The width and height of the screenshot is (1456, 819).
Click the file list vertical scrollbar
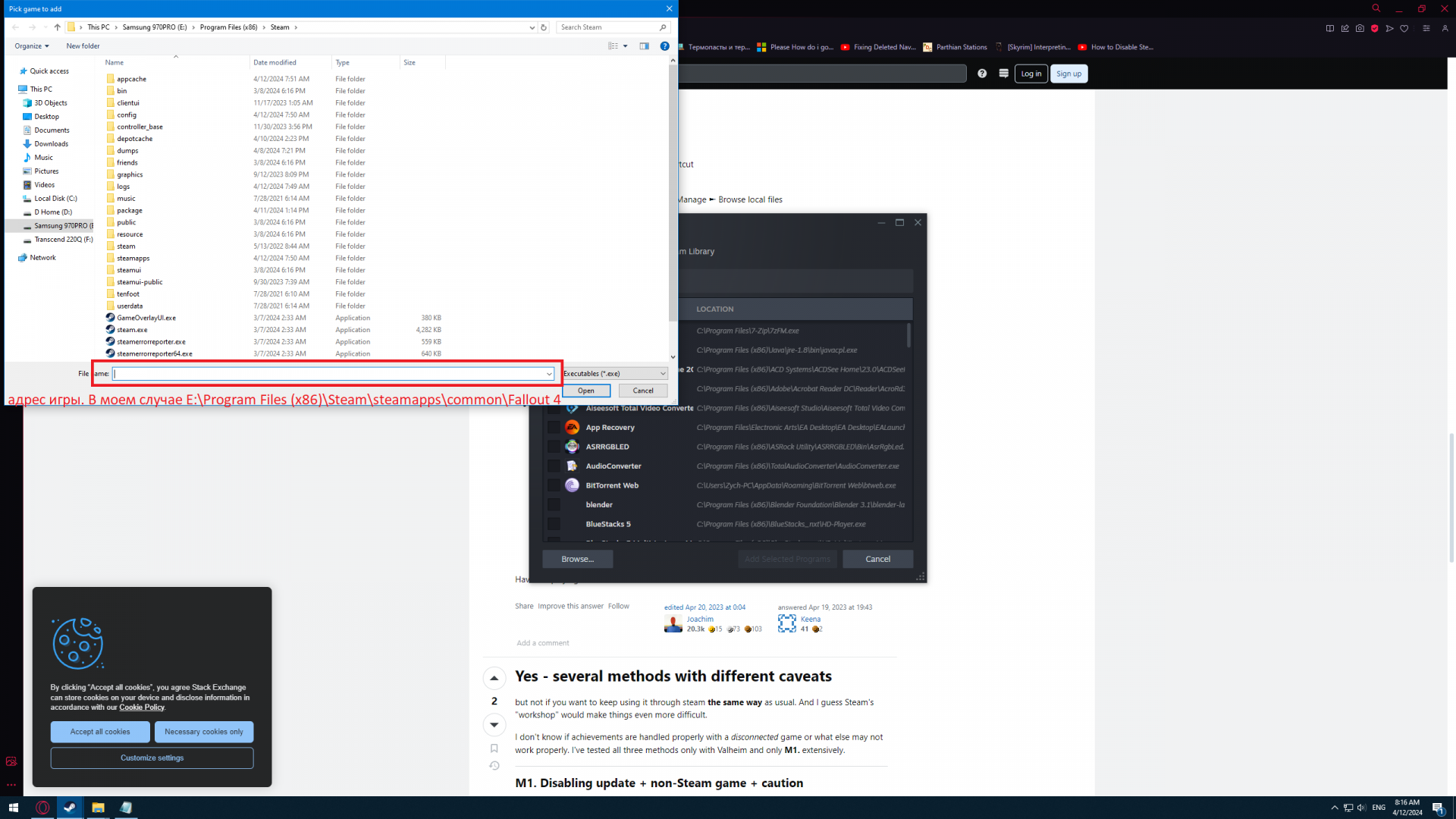pos(673,190)
